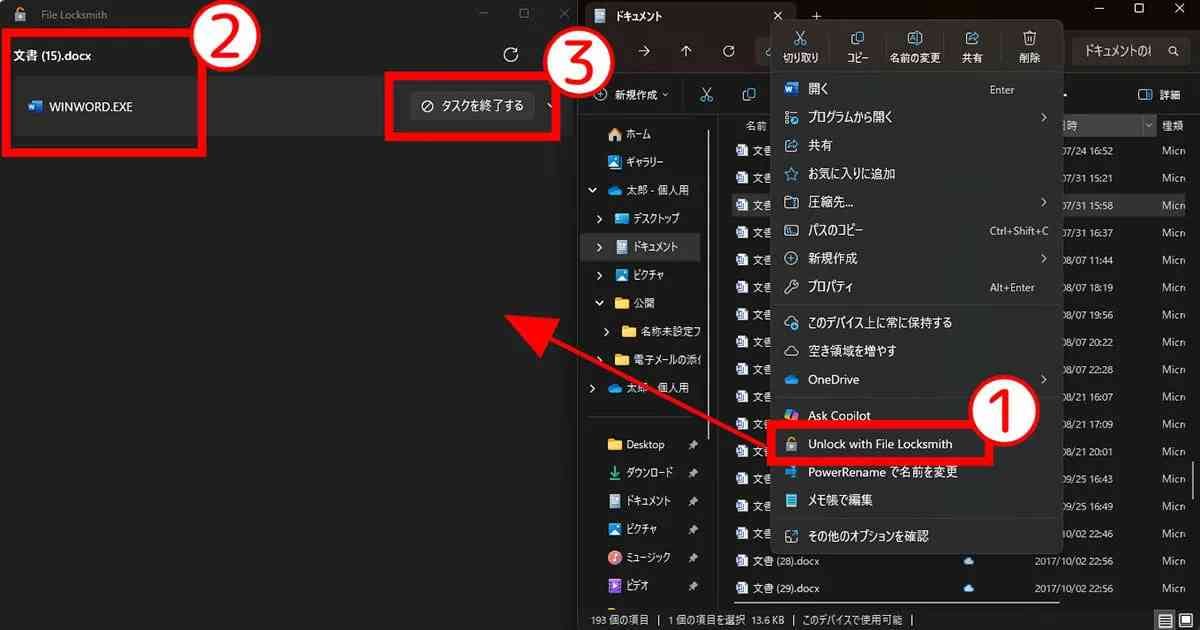Click the cut icon in context menu
This screenshot has width=1200, height=630.
[x=800, y=46]
